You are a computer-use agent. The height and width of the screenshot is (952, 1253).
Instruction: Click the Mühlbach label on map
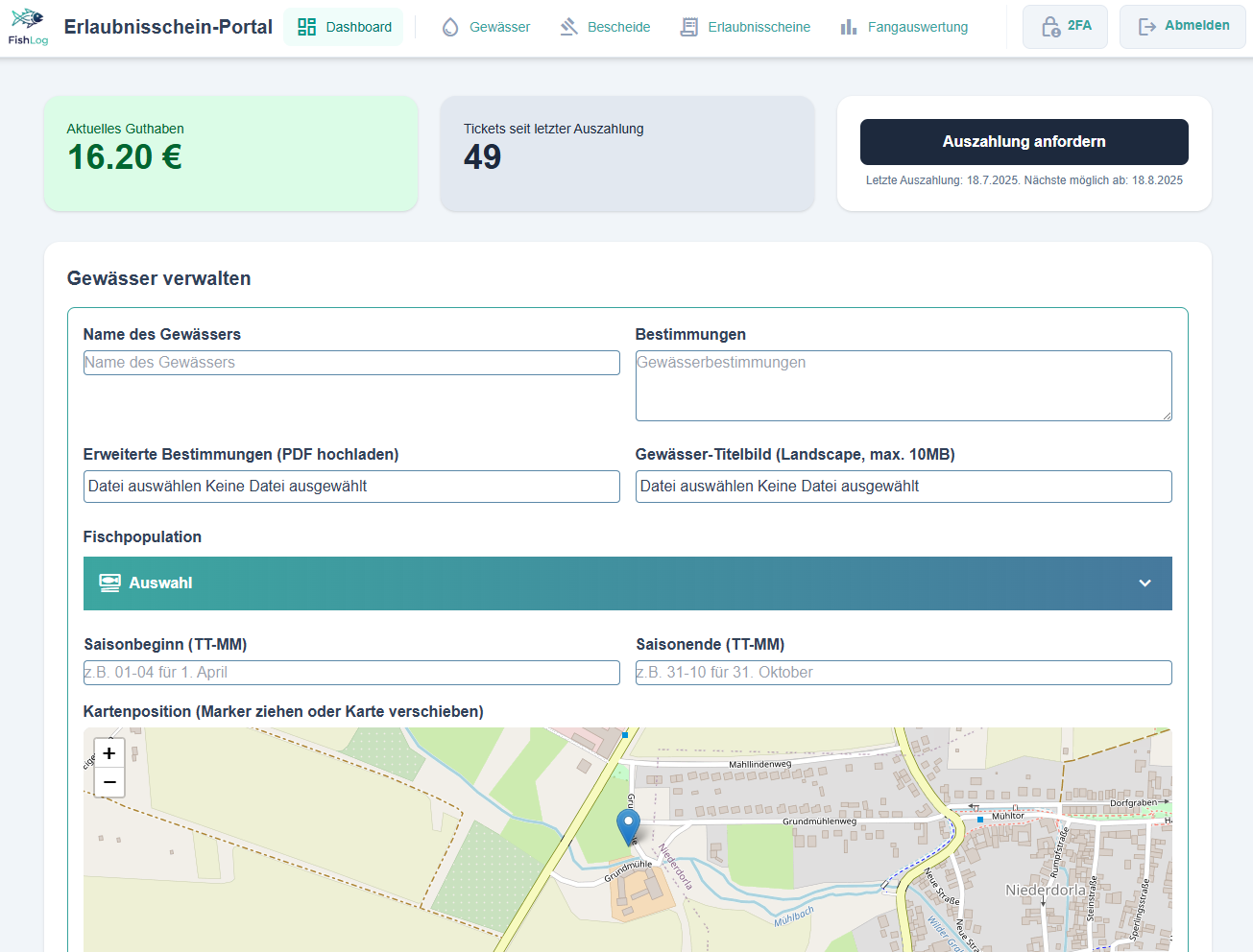pos(795,916)
